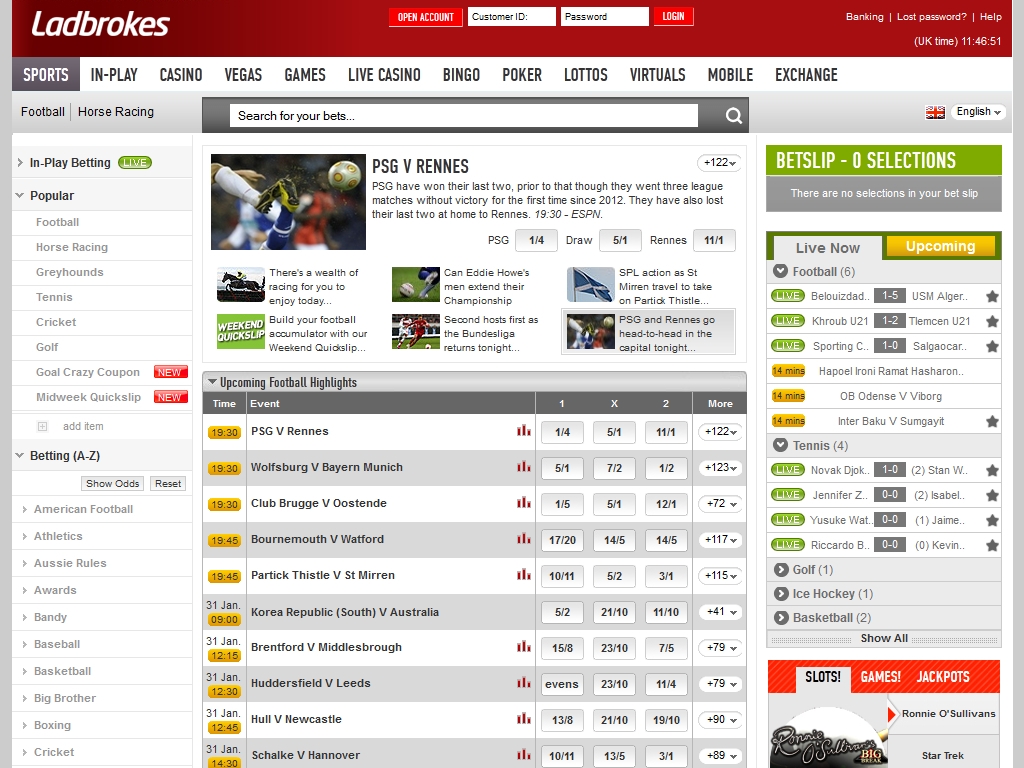Click the Search for your bets field
The width and height of the screenshot is (1024, 768).
pos(464,116)
